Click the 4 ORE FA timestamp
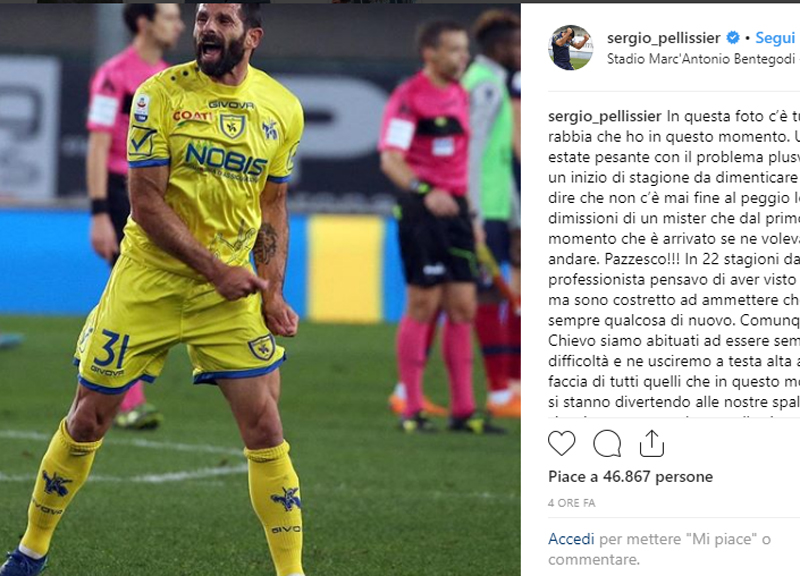 571,503
